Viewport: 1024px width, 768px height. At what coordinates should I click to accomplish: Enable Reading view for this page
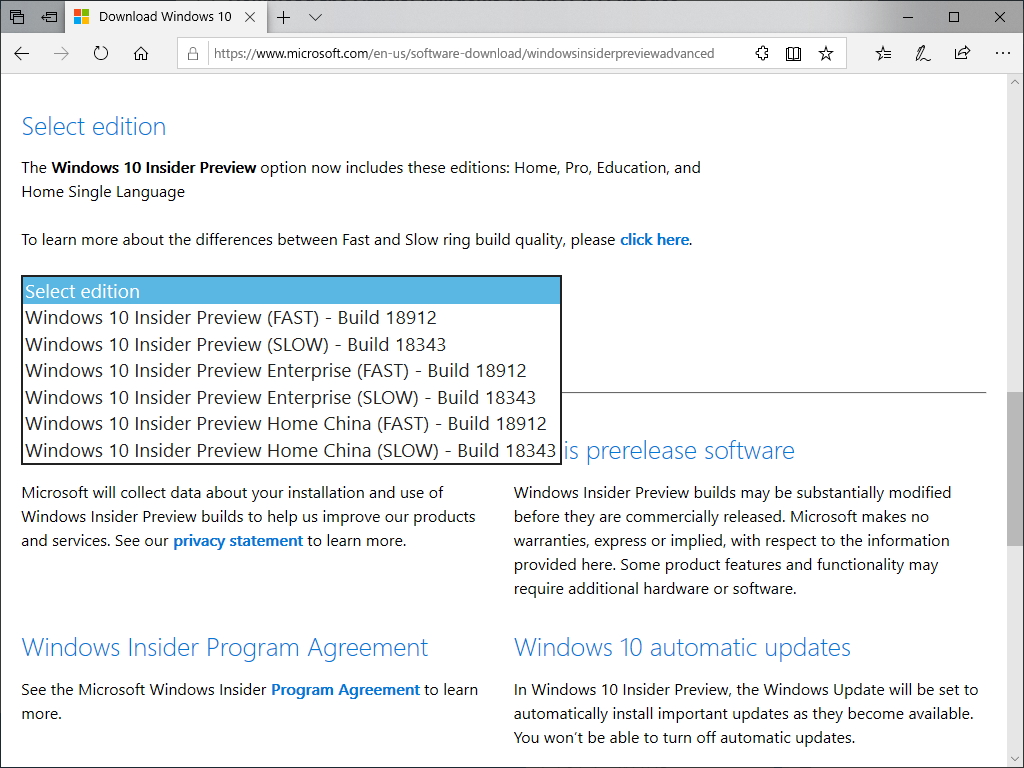tap(793, 53)
